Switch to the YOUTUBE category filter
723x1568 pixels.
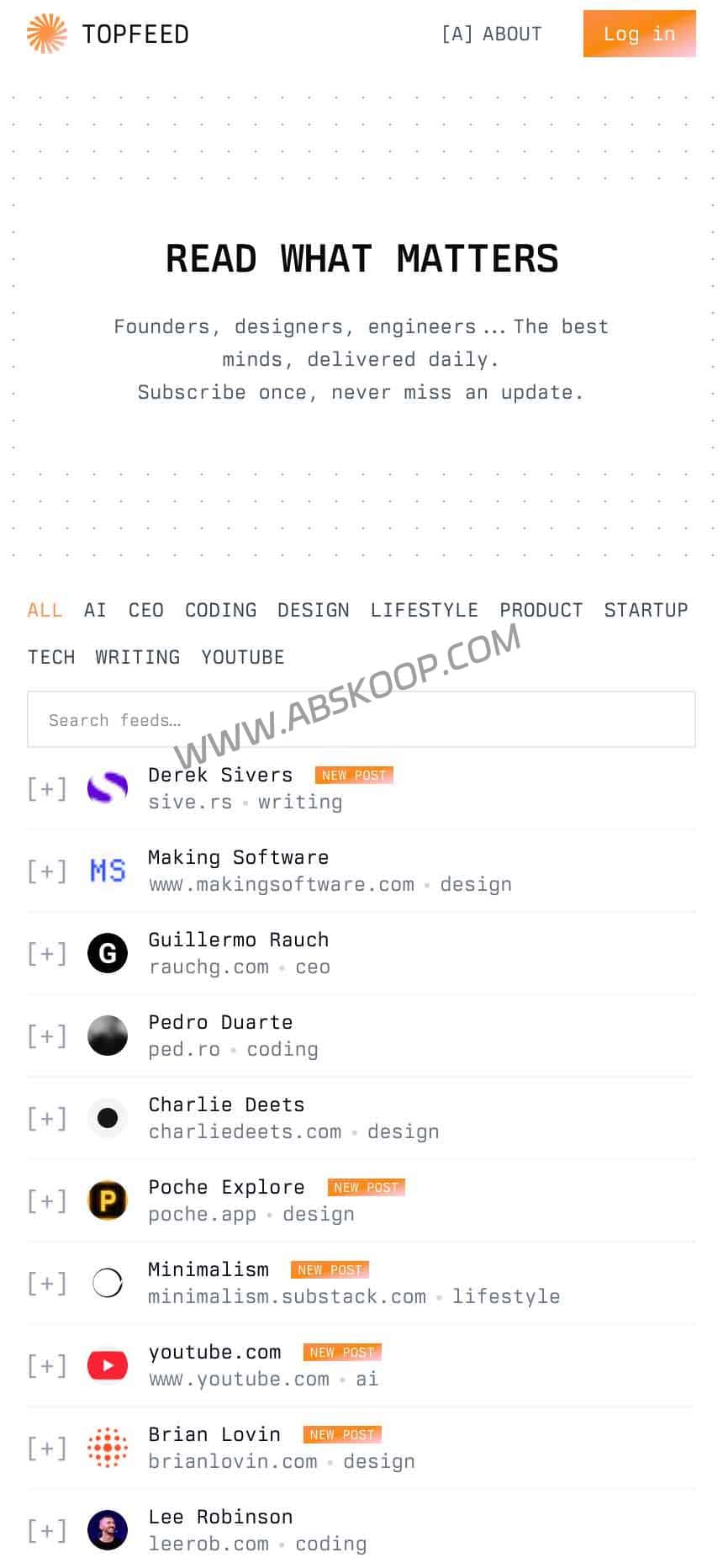[243, 657]
